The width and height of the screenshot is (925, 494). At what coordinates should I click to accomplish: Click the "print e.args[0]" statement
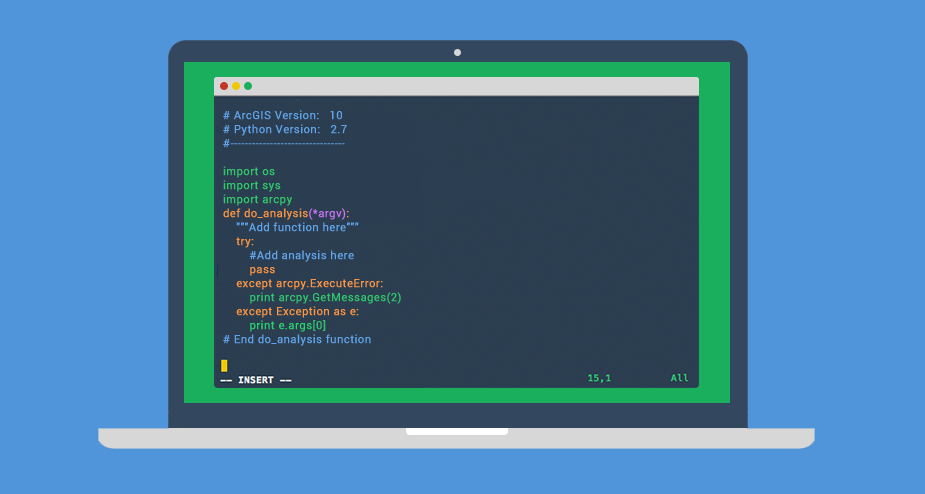[288, 325]
